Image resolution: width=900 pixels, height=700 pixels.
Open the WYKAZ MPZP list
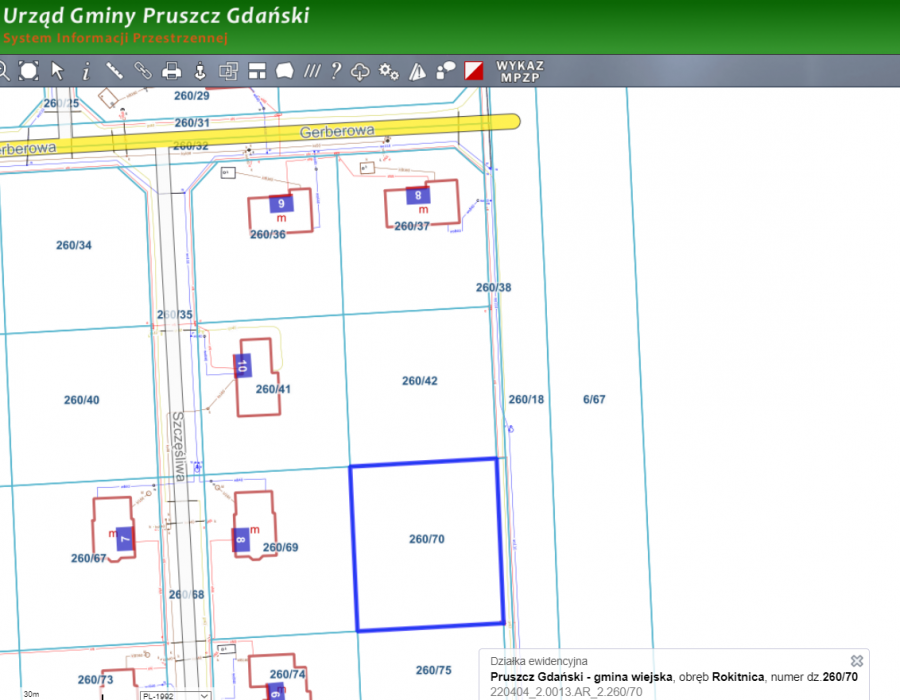[x=520, y=70]
